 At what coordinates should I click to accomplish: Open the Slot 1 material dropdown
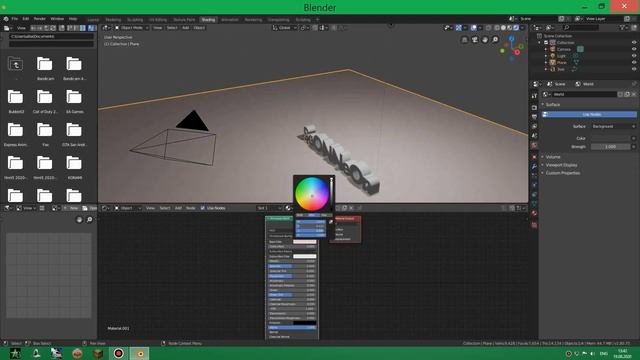(x=269, y=208)
